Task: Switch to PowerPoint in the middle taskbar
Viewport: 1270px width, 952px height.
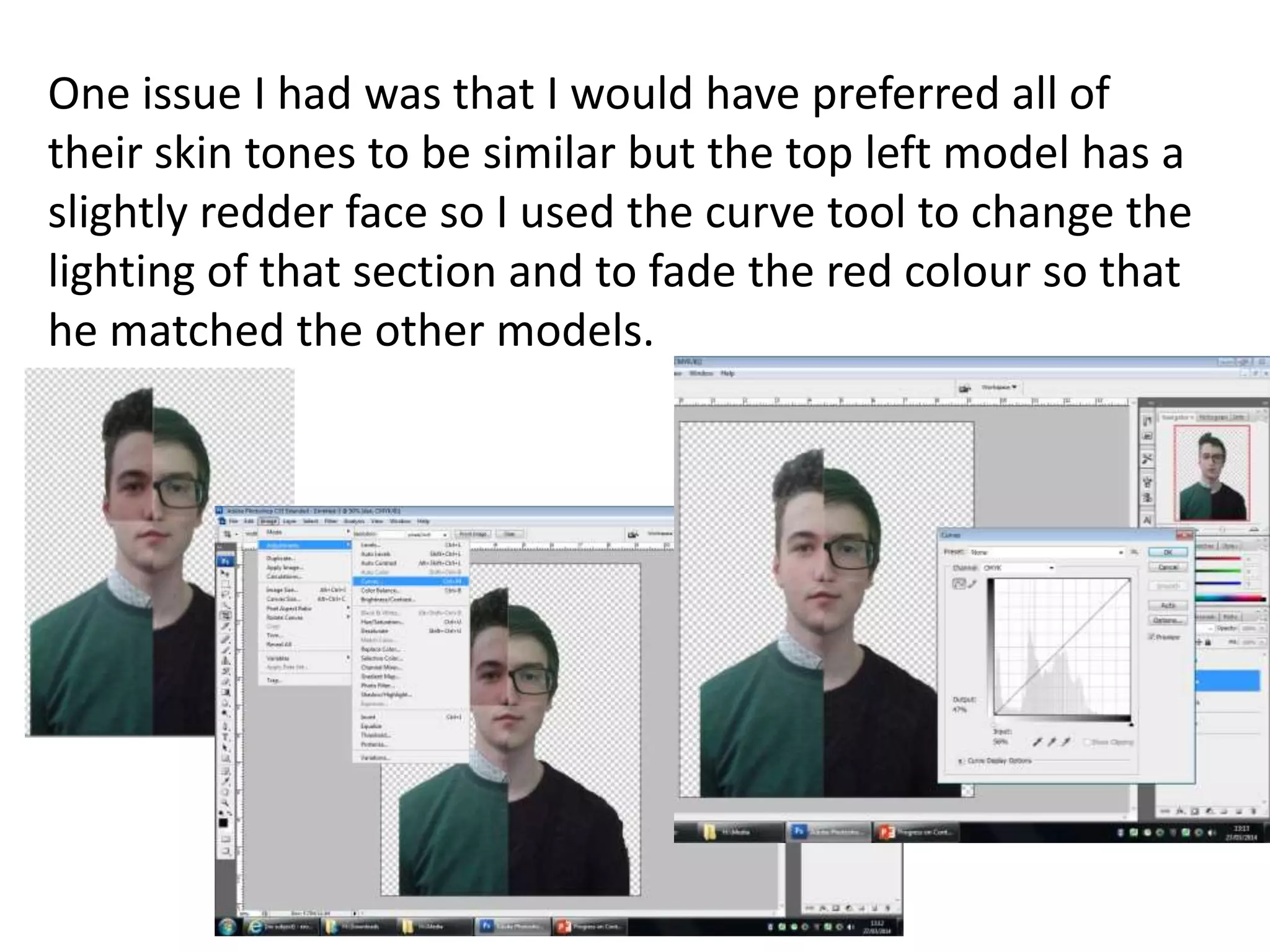Action: point(590,927)
